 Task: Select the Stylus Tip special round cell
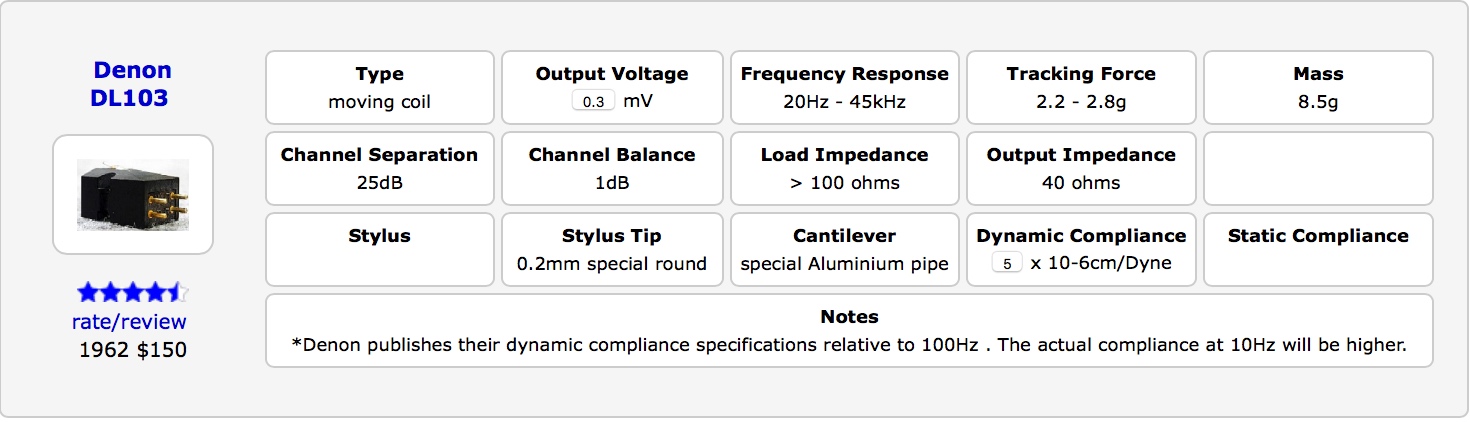[x=611, y=250]
